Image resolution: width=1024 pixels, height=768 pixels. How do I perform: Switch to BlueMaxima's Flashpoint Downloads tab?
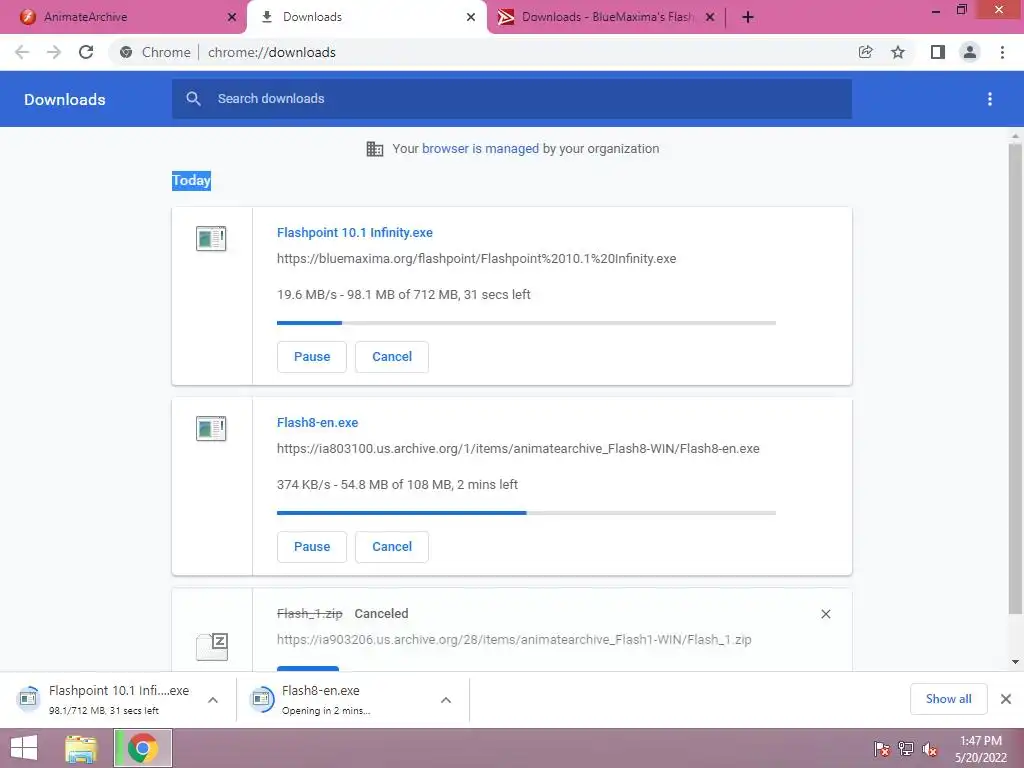(x=606, y=17)
